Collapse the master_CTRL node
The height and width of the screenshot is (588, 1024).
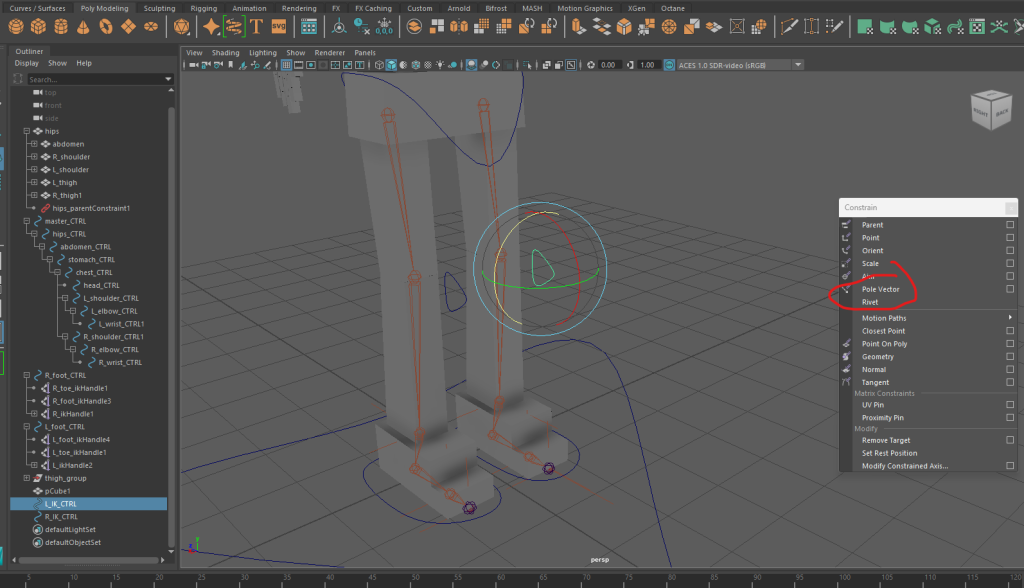27,221
